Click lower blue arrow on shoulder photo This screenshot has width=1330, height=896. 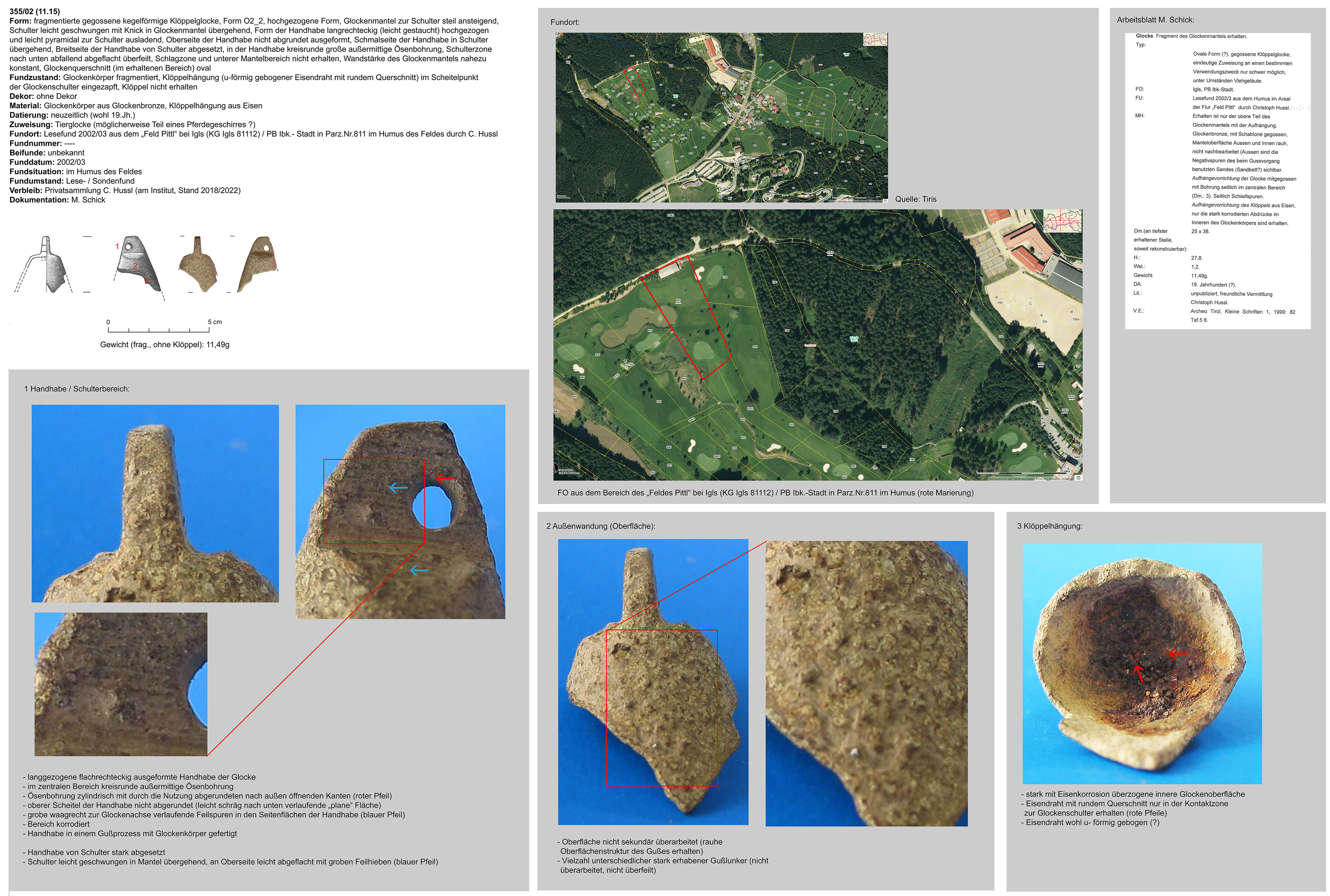click(x=419, y=570)
